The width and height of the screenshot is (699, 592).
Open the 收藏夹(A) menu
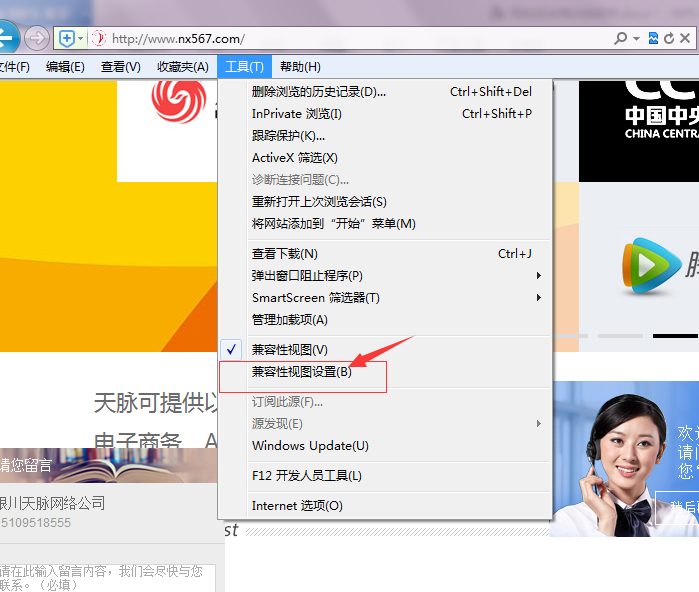(183, 67)
